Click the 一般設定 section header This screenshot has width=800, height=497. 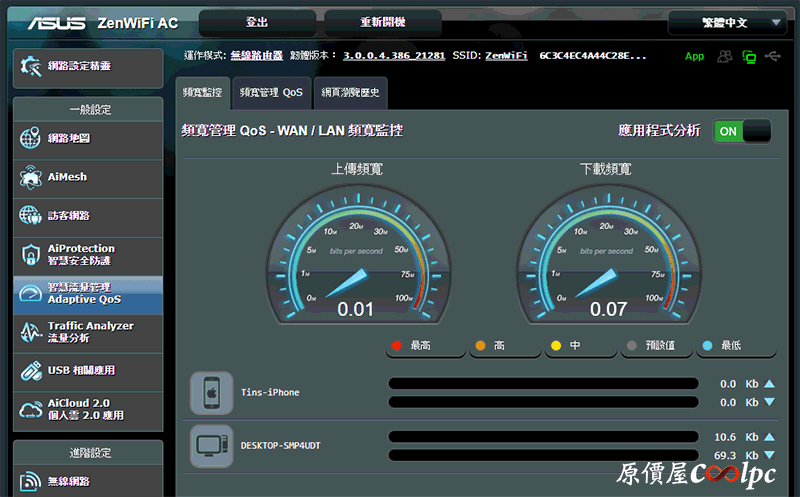coord(89,109)
